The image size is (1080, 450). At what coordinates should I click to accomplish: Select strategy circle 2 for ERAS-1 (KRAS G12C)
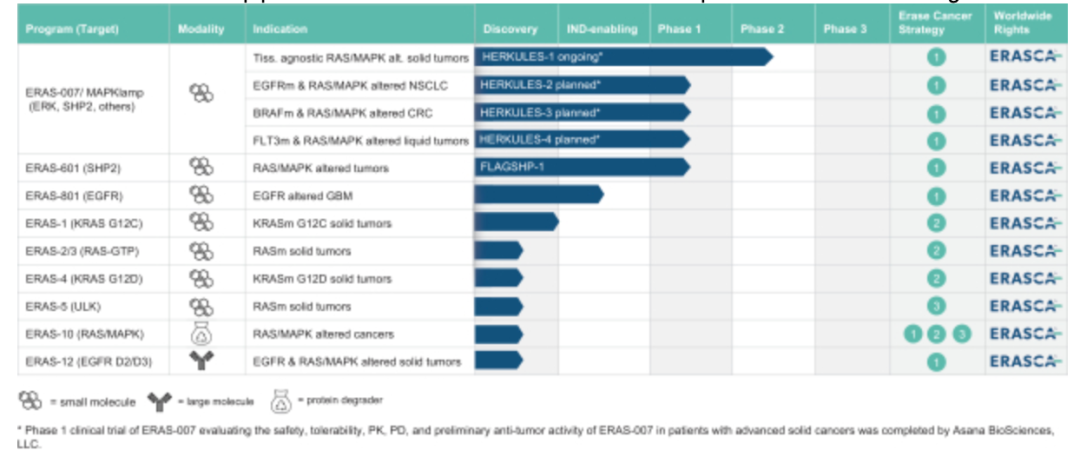click(x=935, y=223)
